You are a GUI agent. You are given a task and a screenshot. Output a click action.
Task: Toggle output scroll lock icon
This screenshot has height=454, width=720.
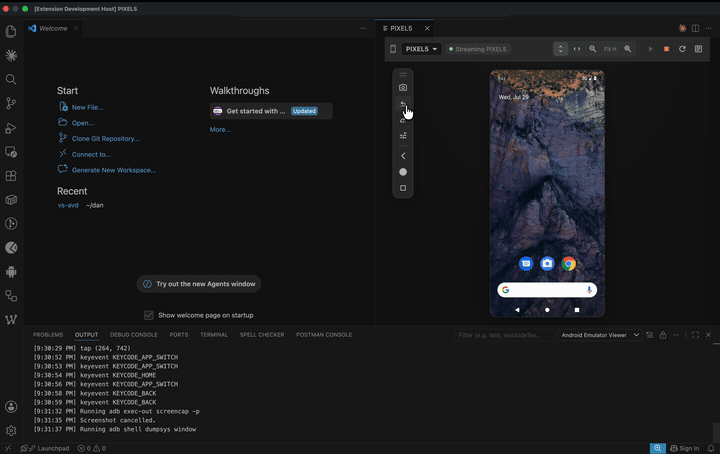coord(663,335)
